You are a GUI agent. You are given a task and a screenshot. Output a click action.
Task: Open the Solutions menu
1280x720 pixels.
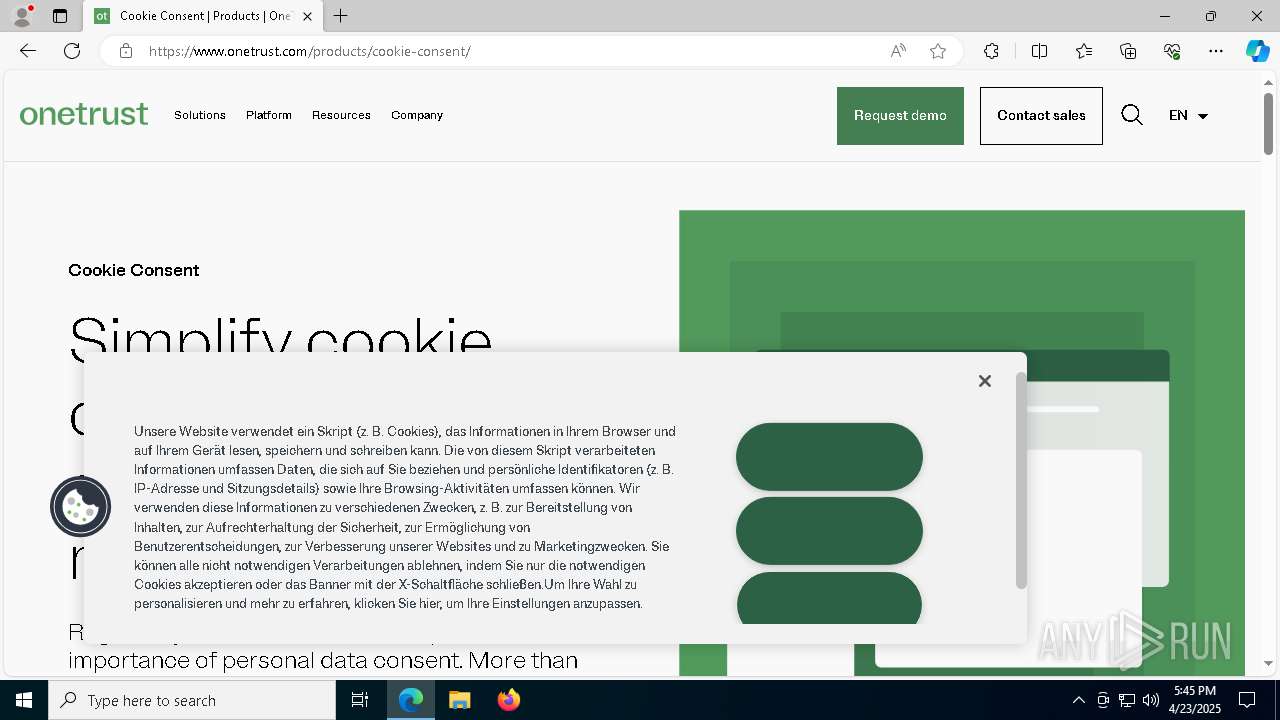tap(200, 115)
